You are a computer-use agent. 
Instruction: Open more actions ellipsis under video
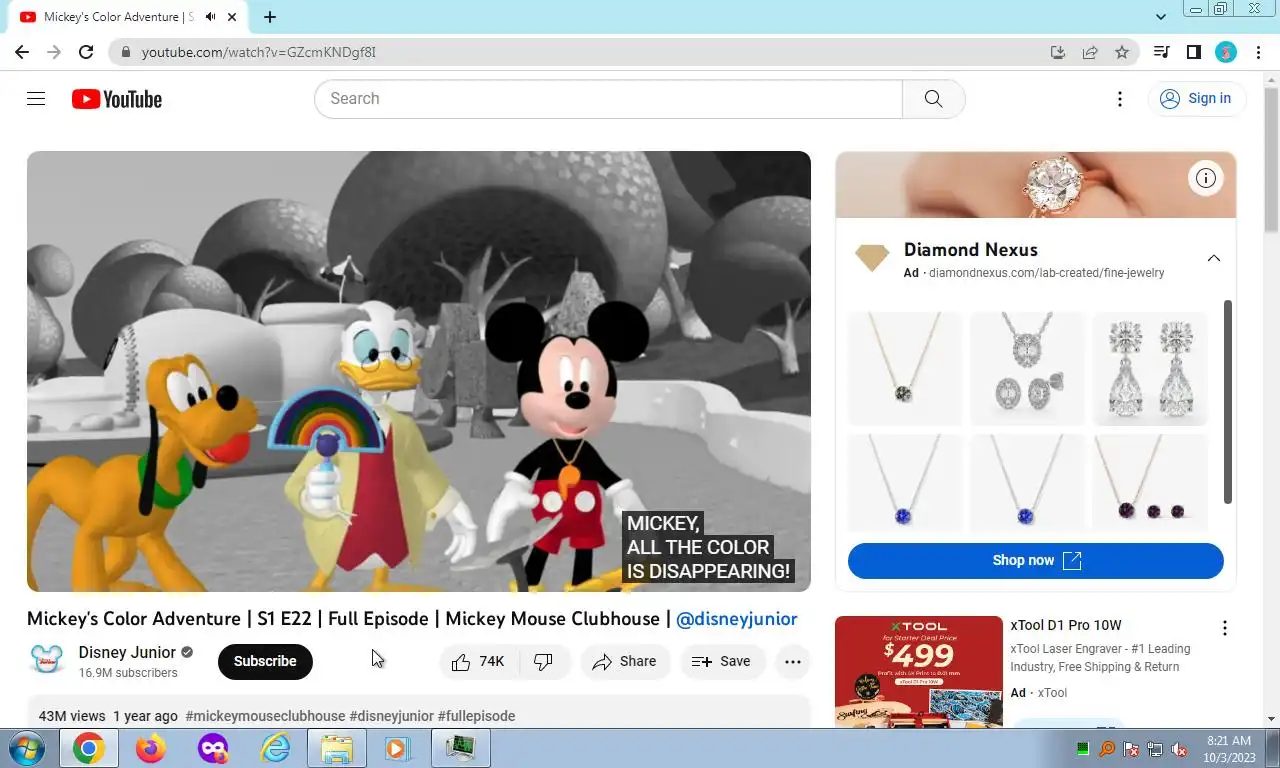pos(793,661)
